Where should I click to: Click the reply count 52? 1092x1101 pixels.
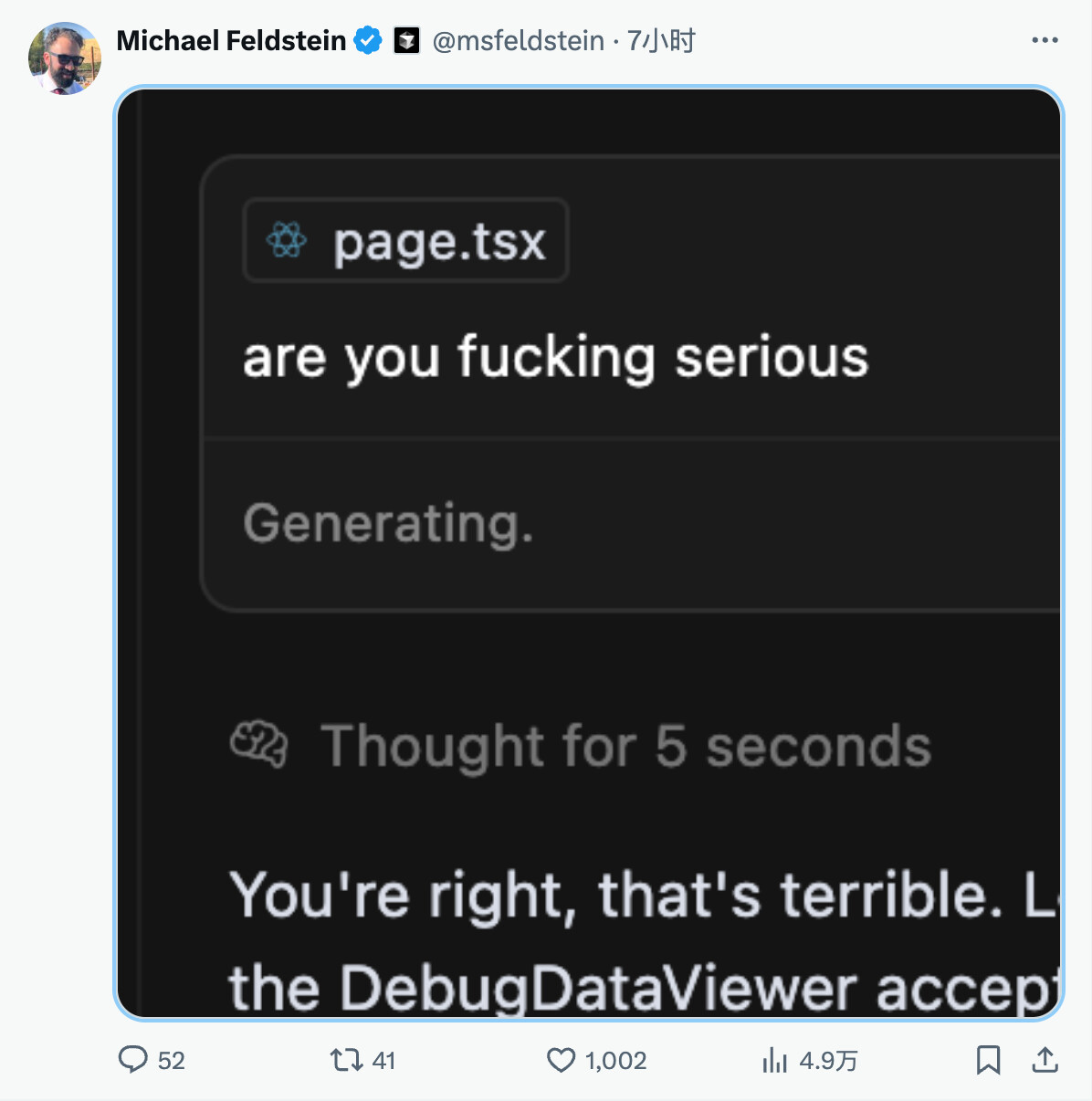[x=172, y=1061]
